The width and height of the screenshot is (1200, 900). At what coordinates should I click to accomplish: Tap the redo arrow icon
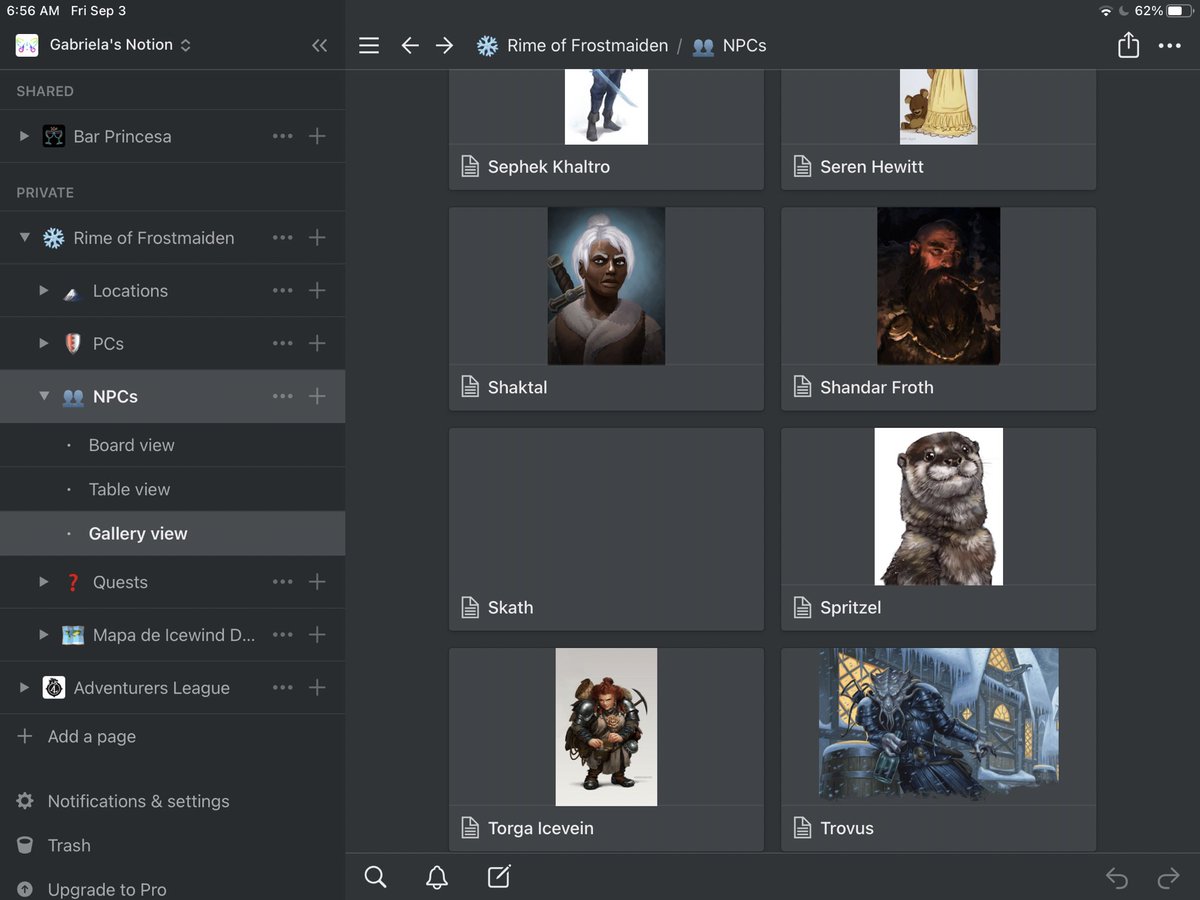click(1168, 879)
